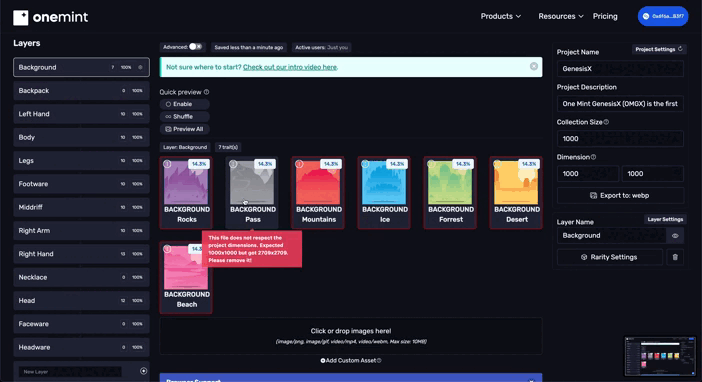Click warning icon on Desert trait
This screenshot has width=702, height=382.
point(497,164)
